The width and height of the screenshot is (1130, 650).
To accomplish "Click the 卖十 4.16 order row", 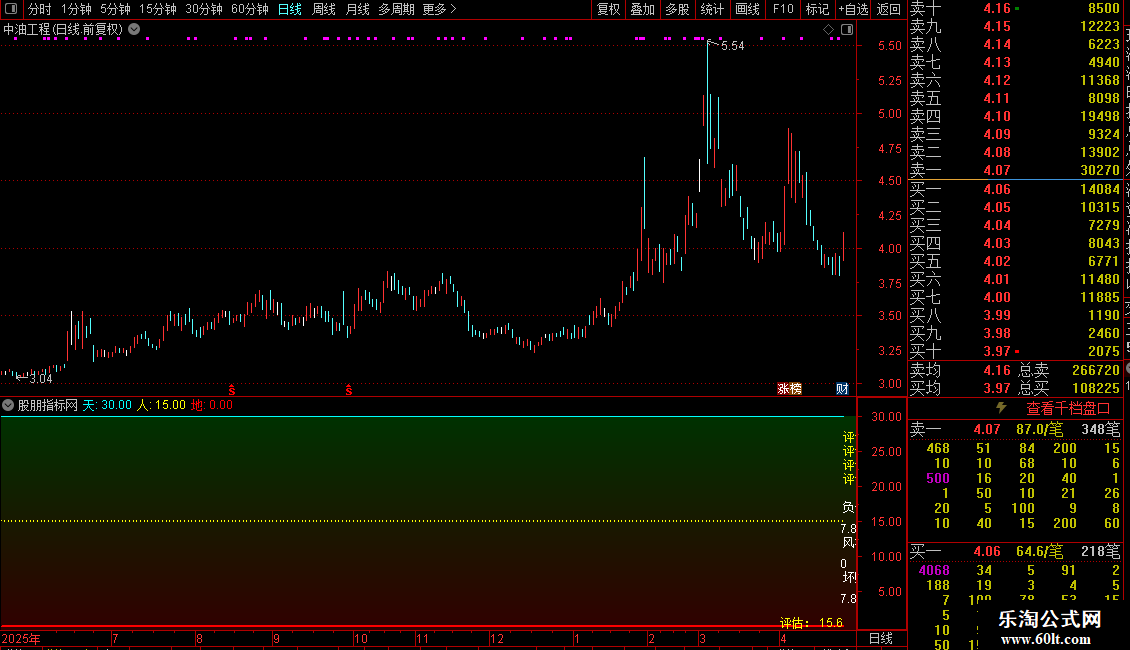I will tap(1015, 9).
